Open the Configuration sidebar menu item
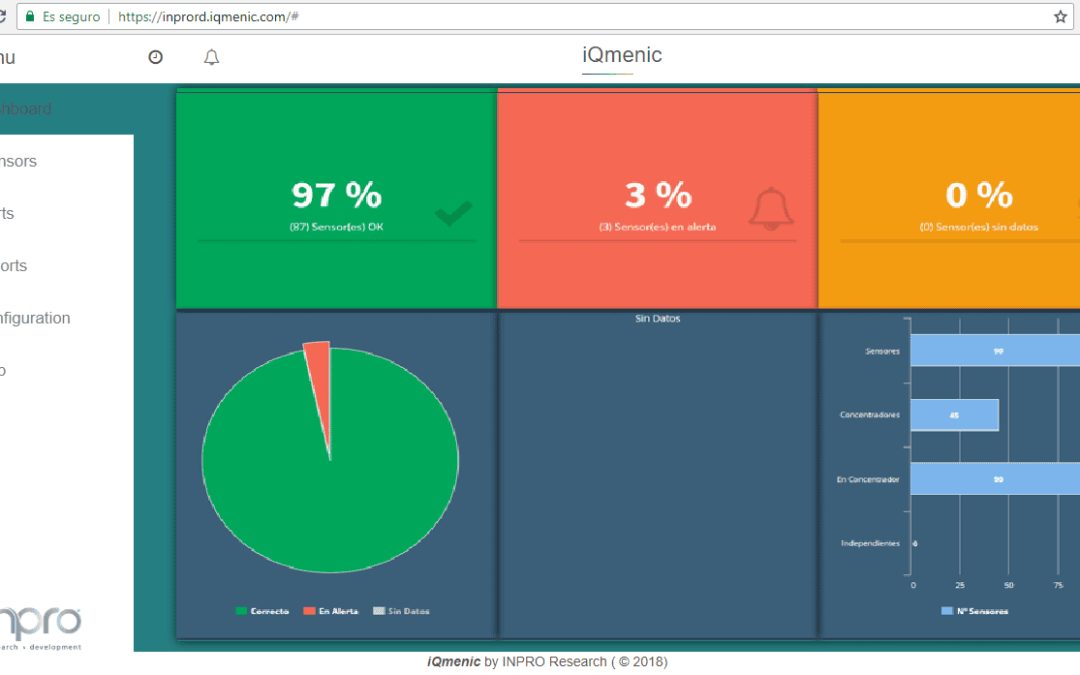Image resolution: width=1080 pixels, height=675 pixels. [34, 318]
